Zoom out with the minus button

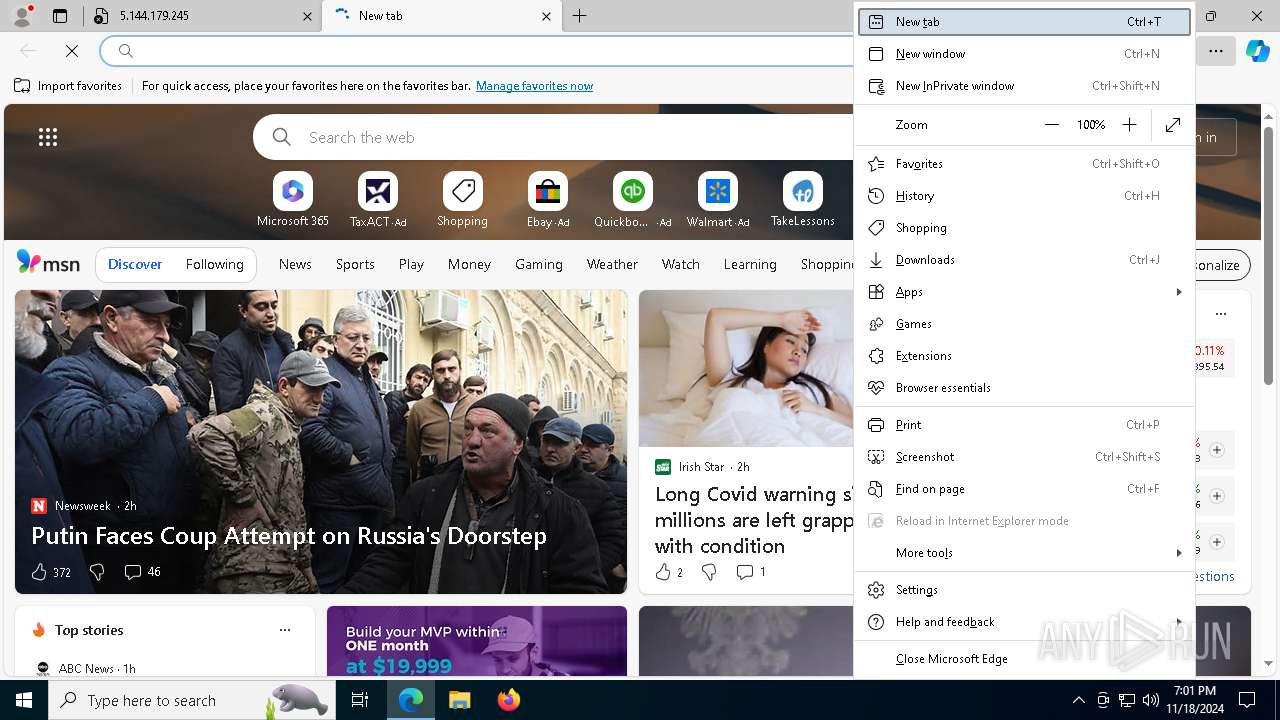point(1051,125)
